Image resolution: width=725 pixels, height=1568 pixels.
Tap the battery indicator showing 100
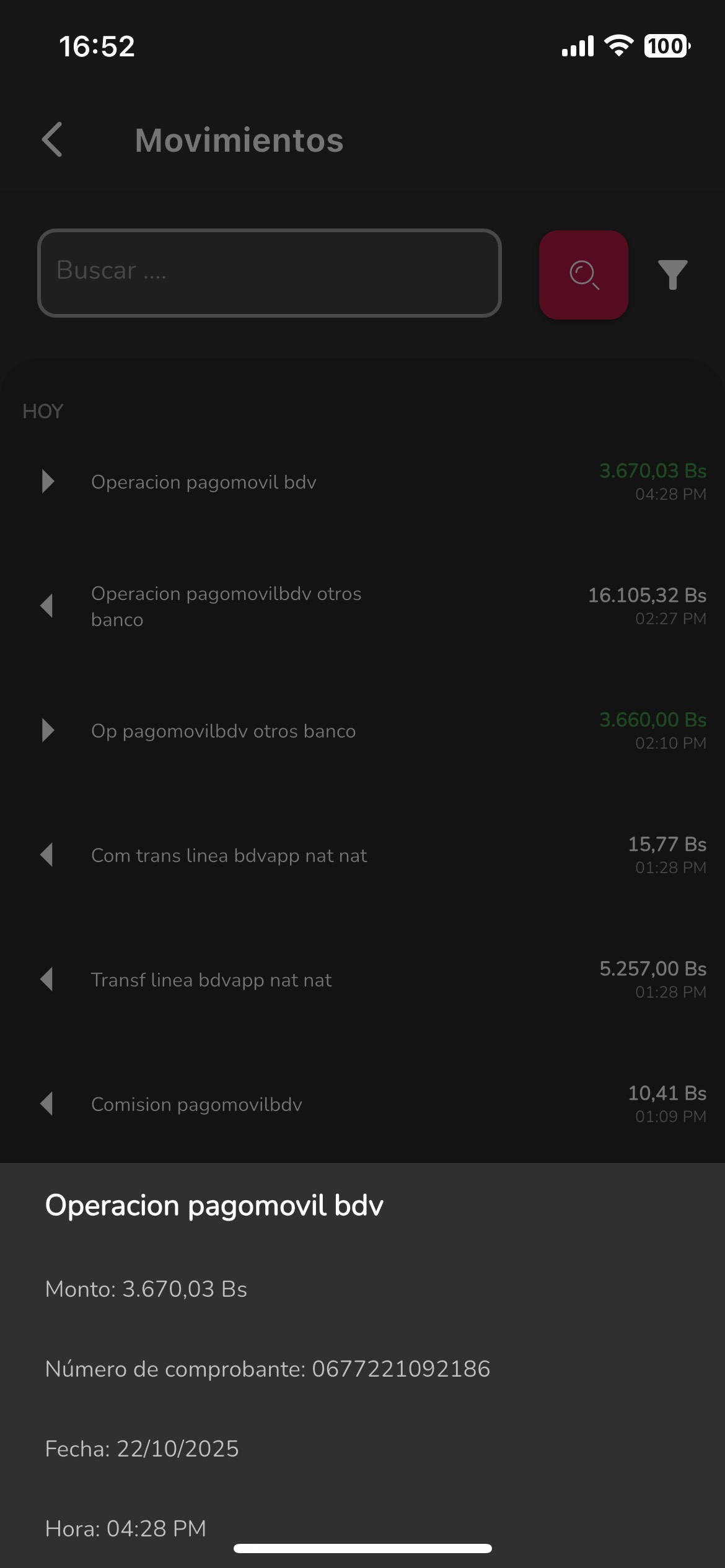click(x=667, y=46)
